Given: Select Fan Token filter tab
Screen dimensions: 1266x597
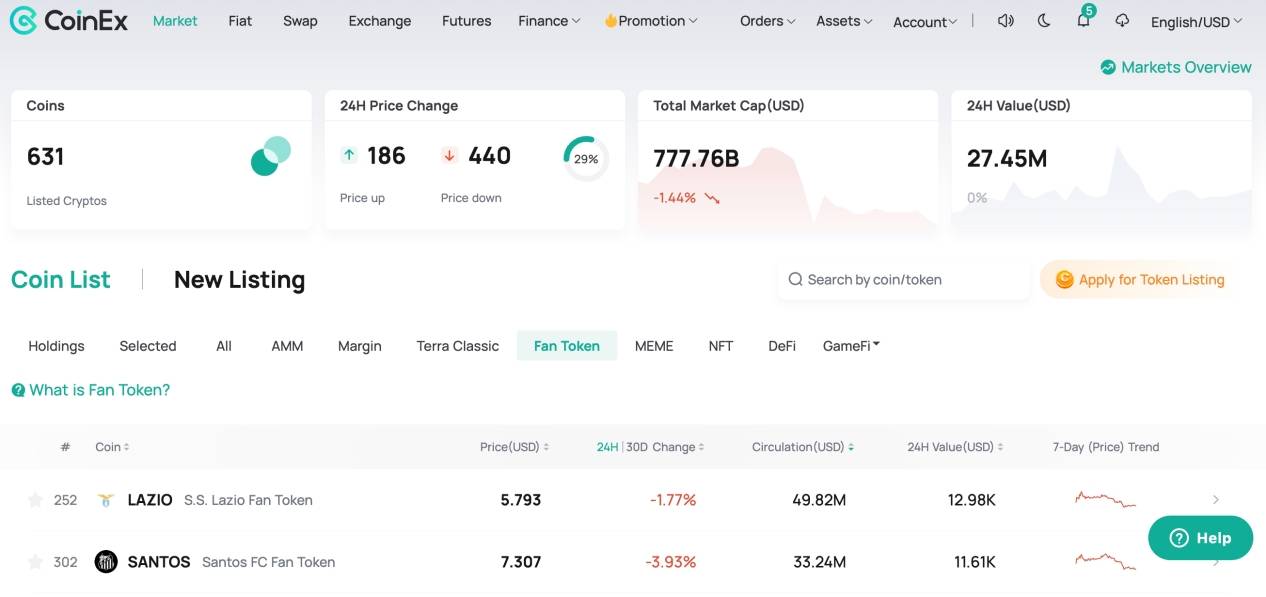Looking at the screenshot, I should click(567, 346).
